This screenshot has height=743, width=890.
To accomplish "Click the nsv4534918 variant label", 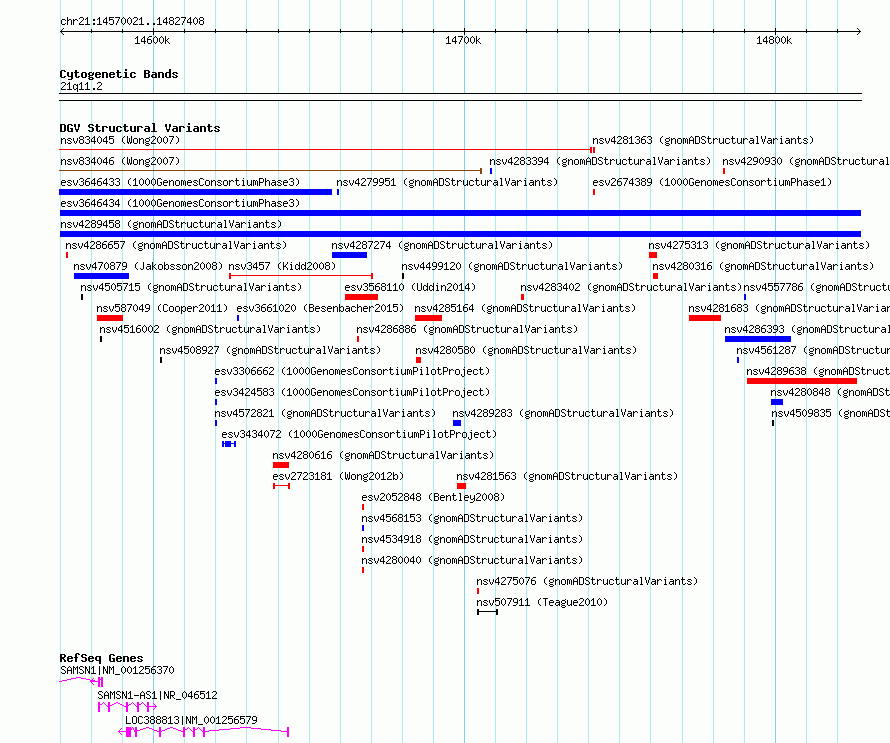I will pos(472,539).
